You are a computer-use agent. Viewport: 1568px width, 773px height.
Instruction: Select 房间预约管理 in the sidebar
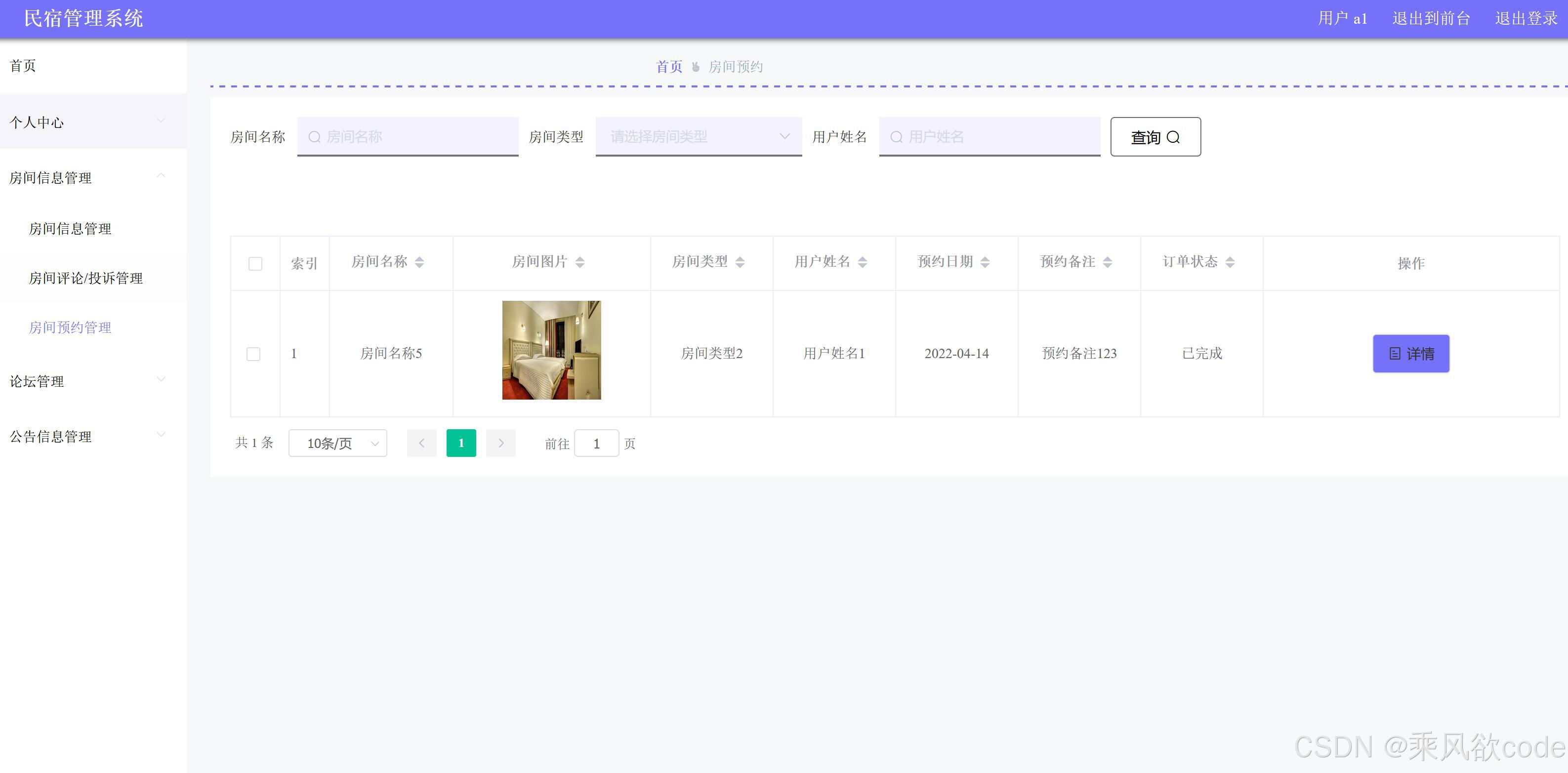[x=70, y=327]
